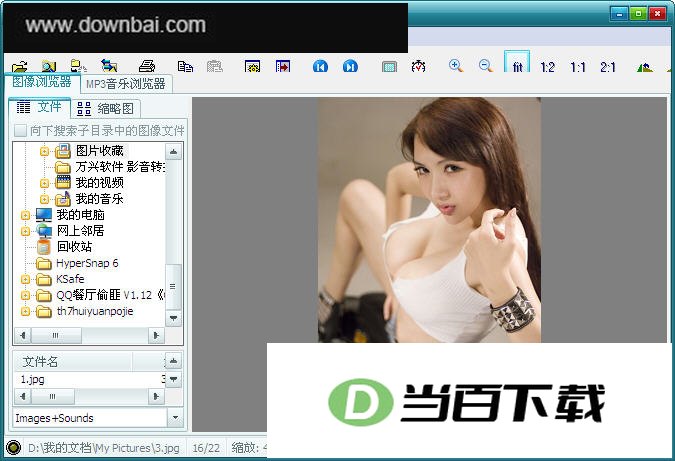
Task: Zoom in with the plus magnifier
Action: 455,66
